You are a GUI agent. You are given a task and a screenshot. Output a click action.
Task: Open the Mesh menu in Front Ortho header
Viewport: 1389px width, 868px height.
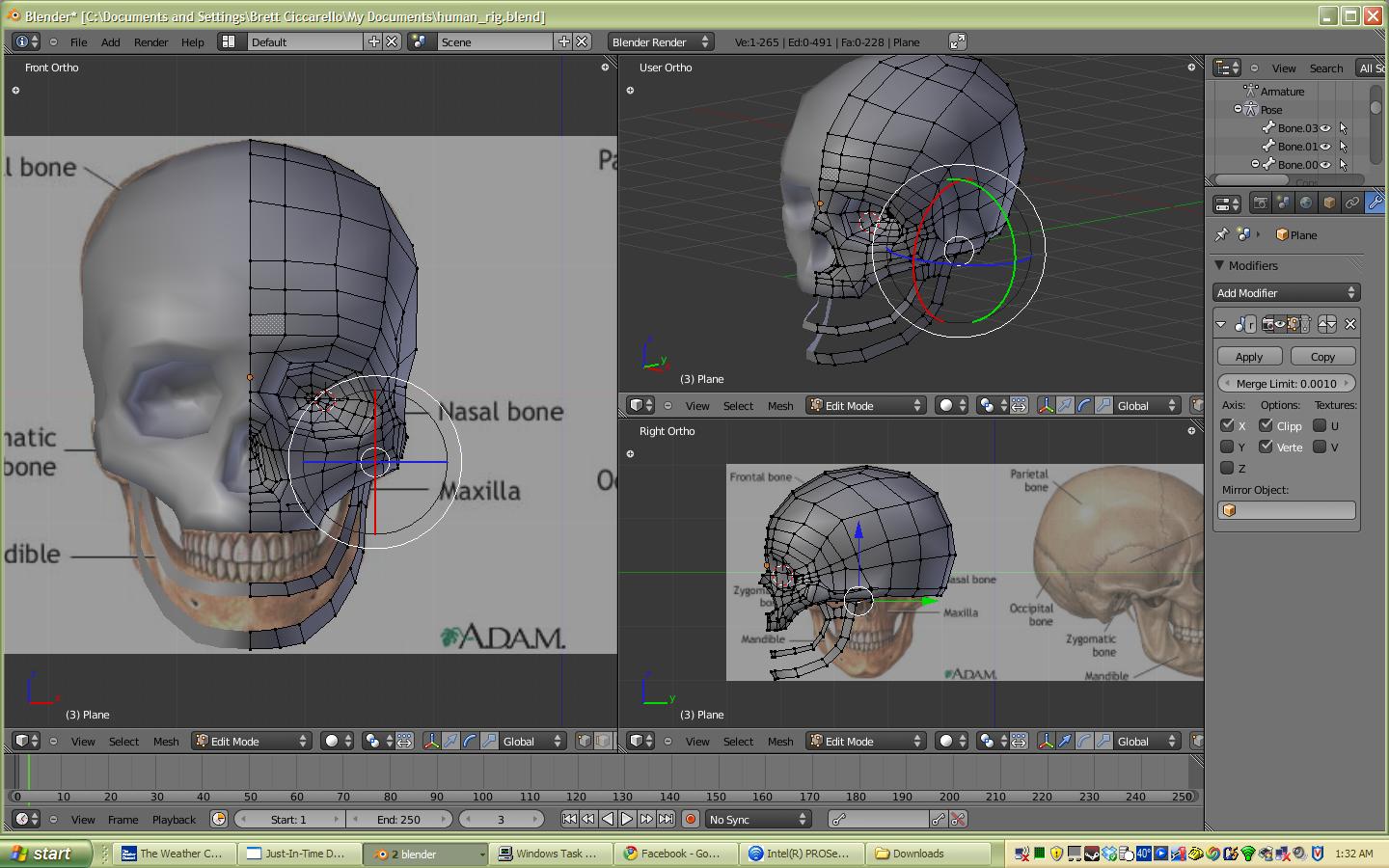pos(166,741)
